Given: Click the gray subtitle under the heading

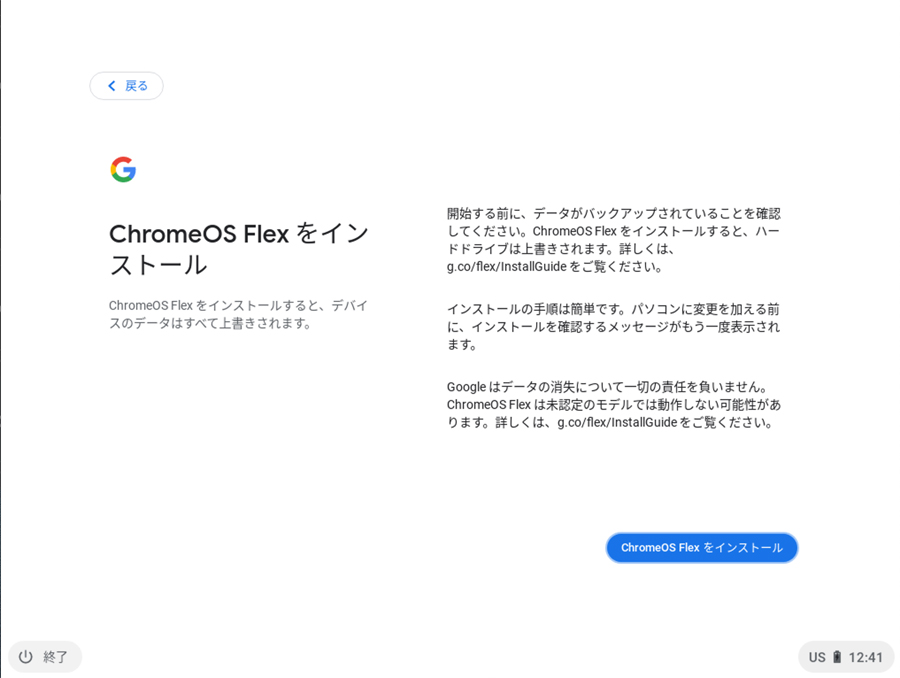Looking at the screenshot, I should pos(238,314).
